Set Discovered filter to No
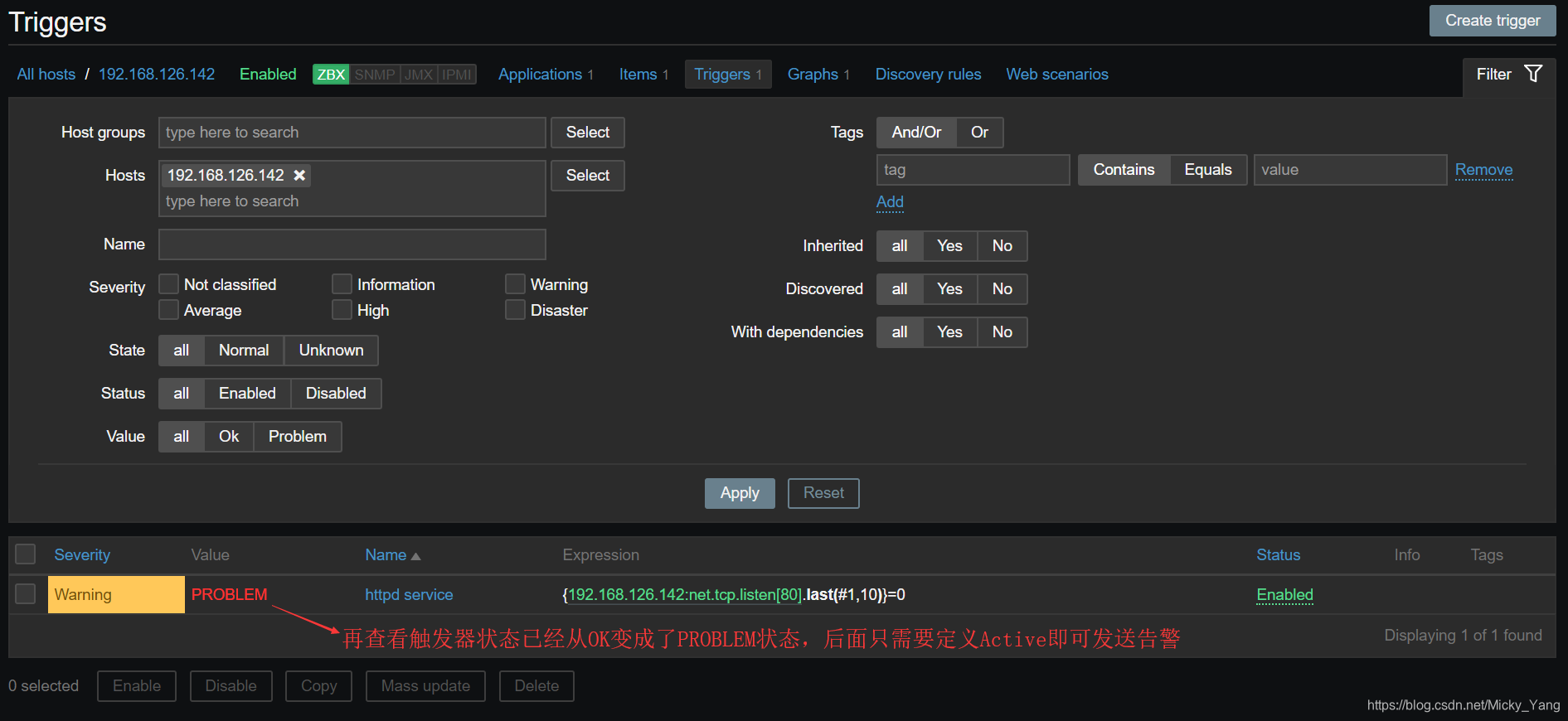 coord(1002,289)
